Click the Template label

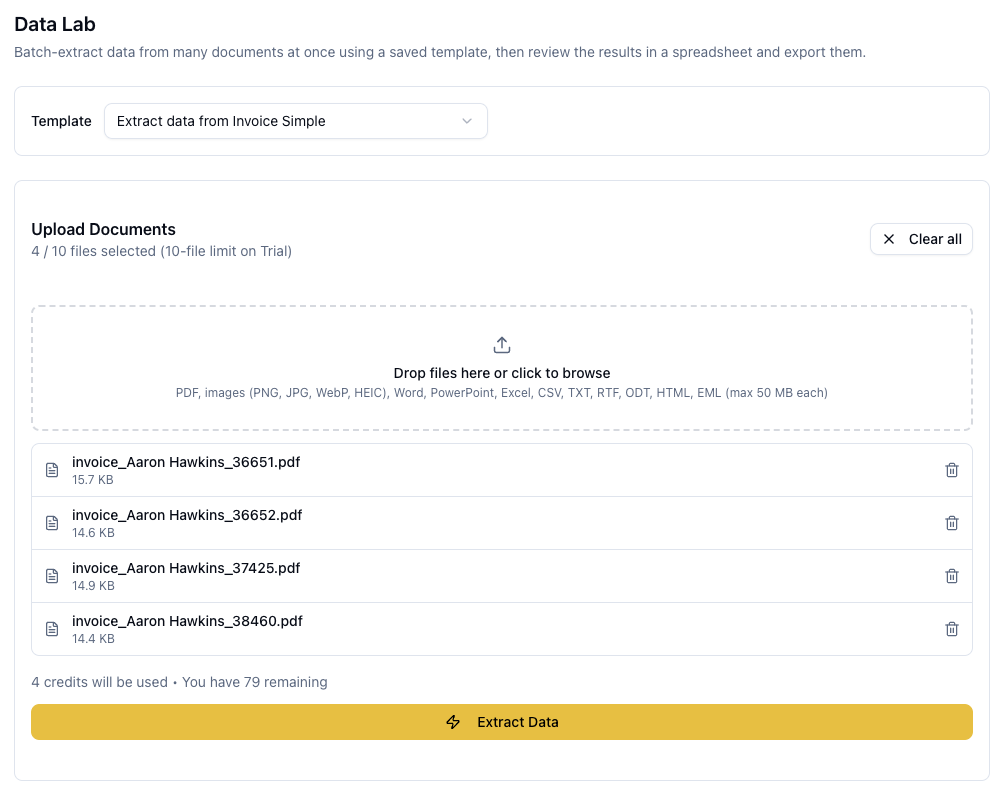tap(62, 121)
